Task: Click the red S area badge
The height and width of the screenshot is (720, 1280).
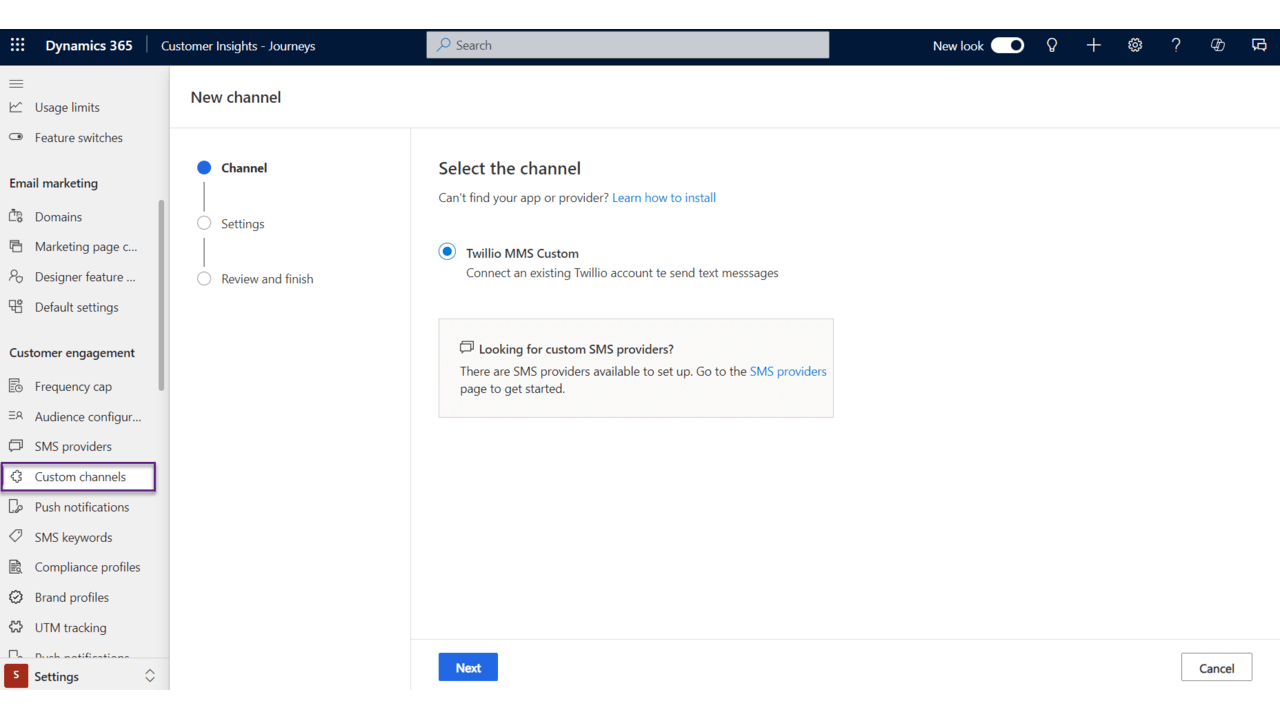Action: pos(16,676)
